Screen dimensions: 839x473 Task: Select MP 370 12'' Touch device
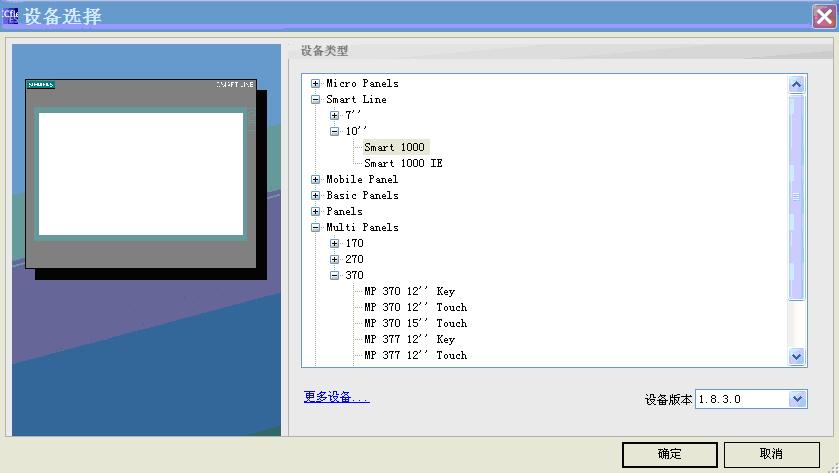click(416, 308)
